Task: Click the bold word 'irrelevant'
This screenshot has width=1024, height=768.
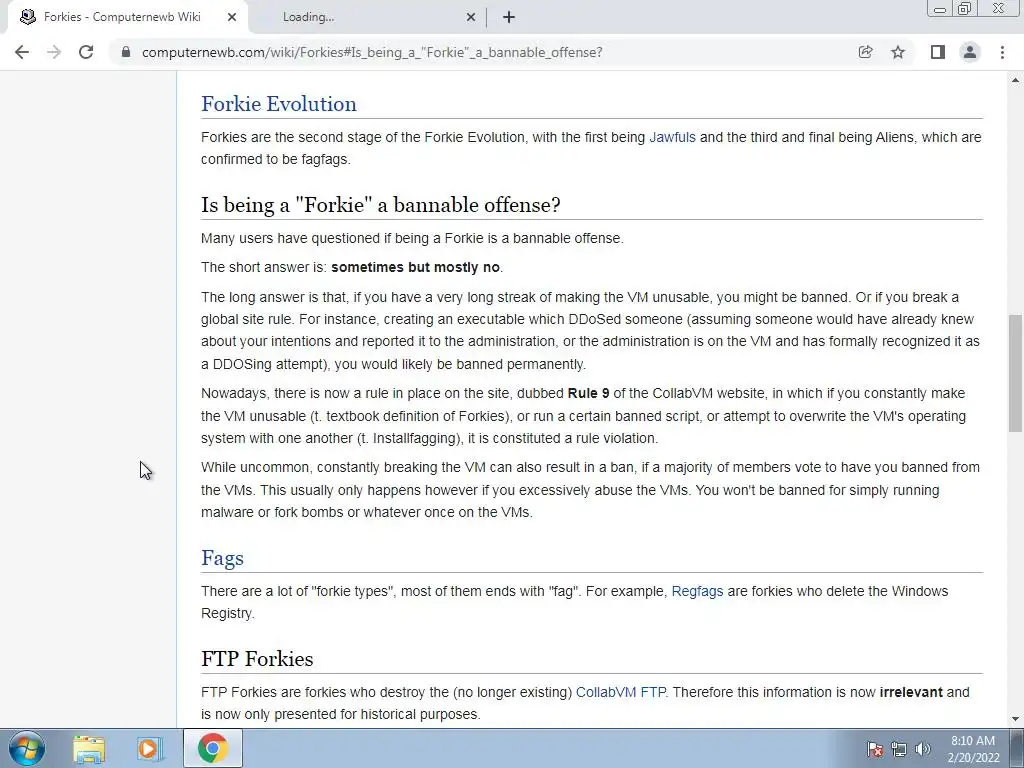Action: [911, 692]
